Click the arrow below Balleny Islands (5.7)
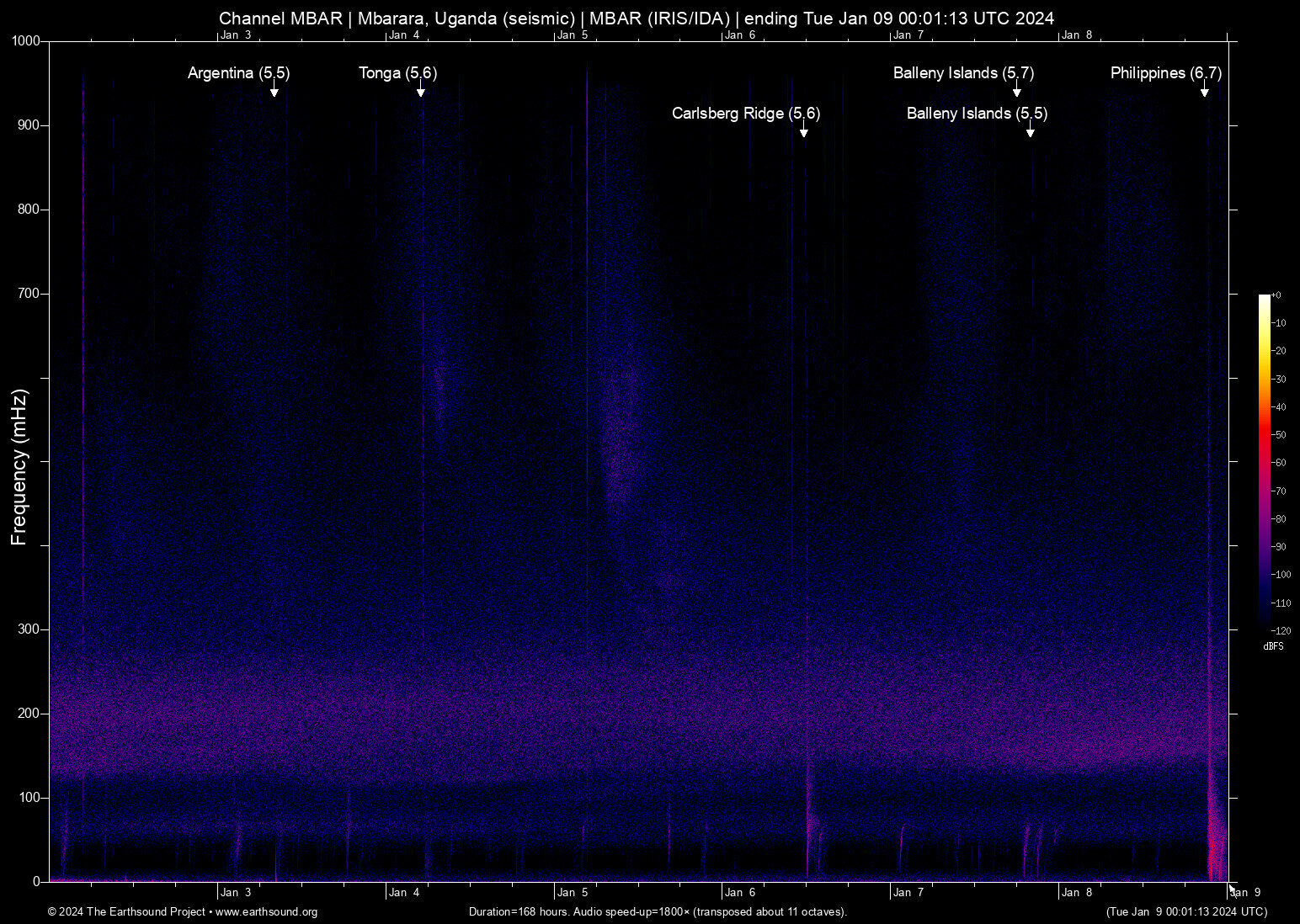This screenshot has width=1300, height=924. coord(1016,91)
